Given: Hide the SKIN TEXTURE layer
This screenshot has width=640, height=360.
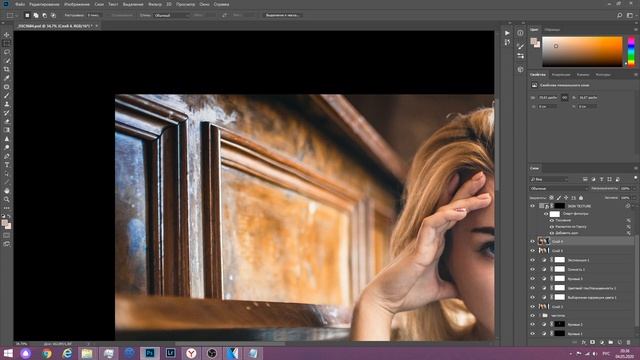Looking at the screenshot, I should coord(532,206).
